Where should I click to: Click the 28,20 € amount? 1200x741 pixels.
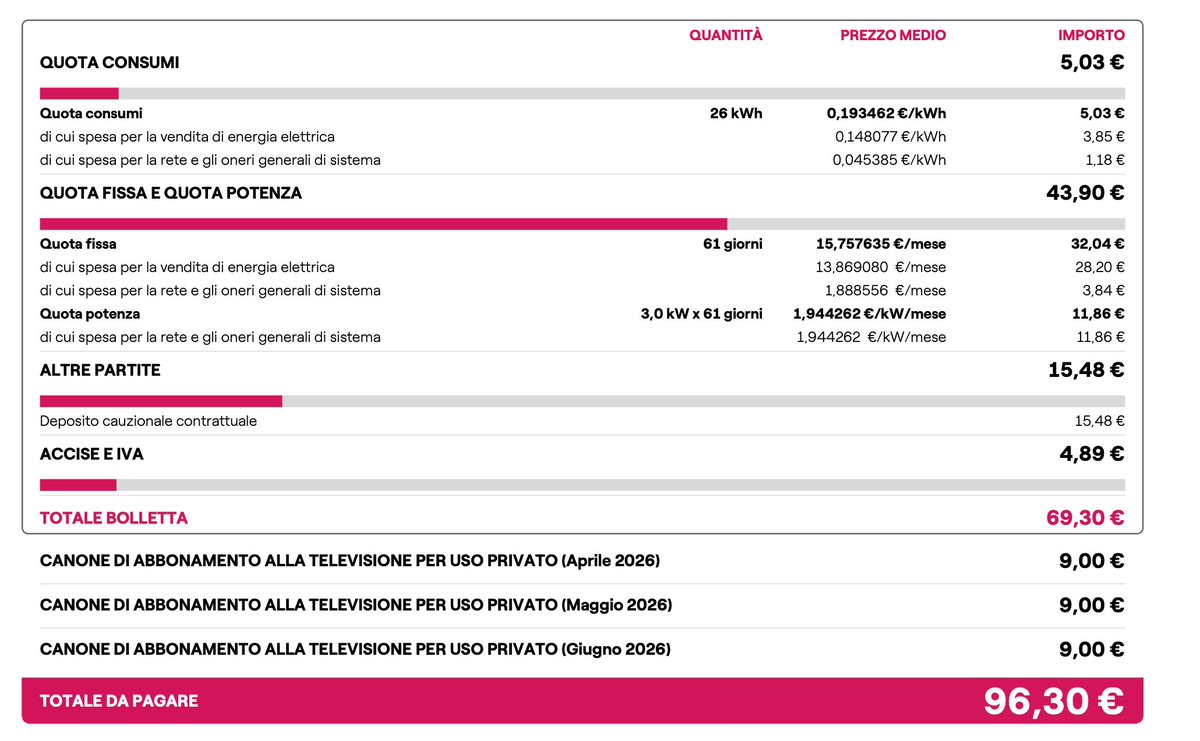pyautogui.click(x=1102, y=267)
